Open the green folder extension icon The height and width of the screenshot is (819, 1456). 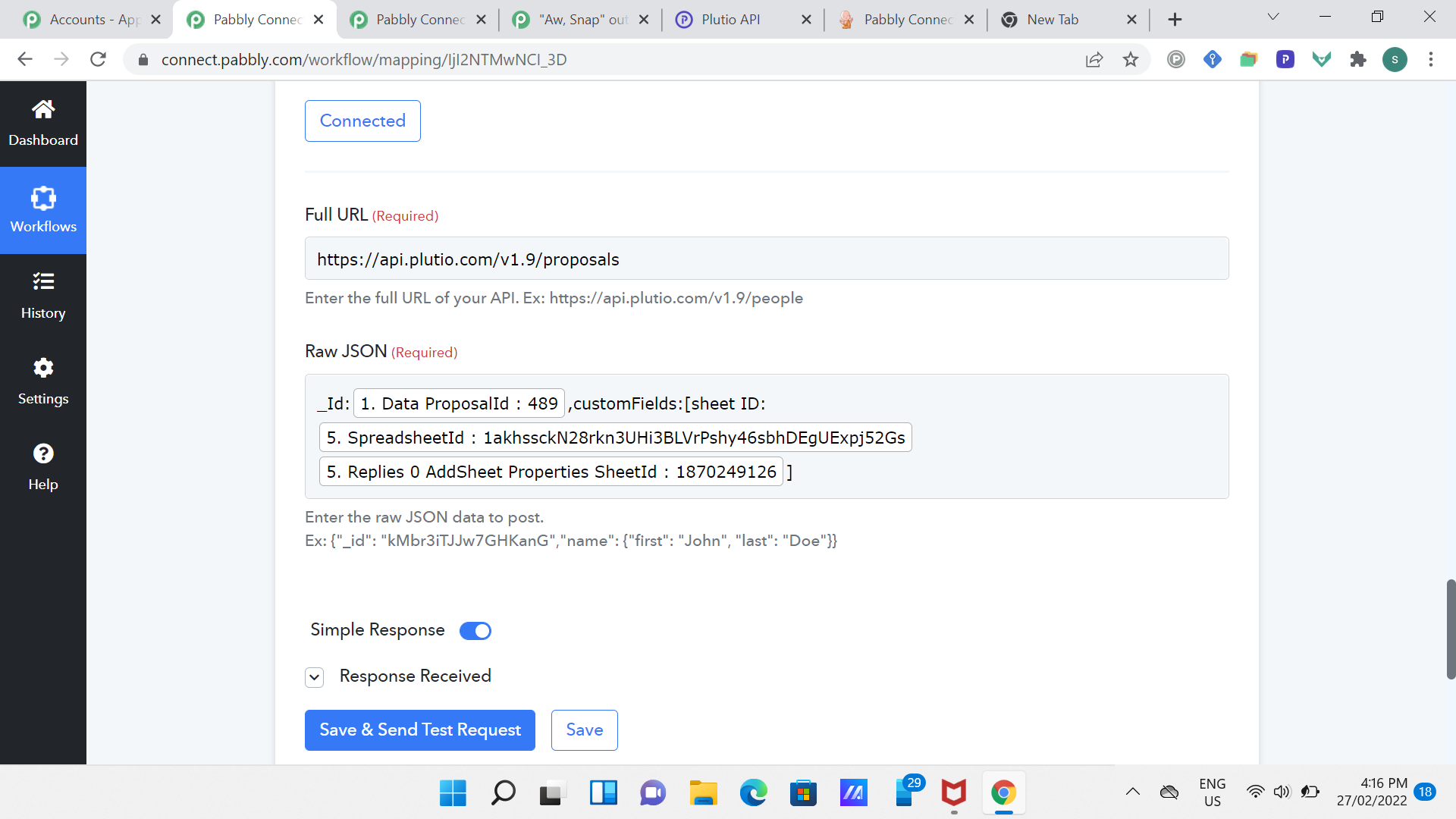pyautogui.click(x=1249, y=59)
